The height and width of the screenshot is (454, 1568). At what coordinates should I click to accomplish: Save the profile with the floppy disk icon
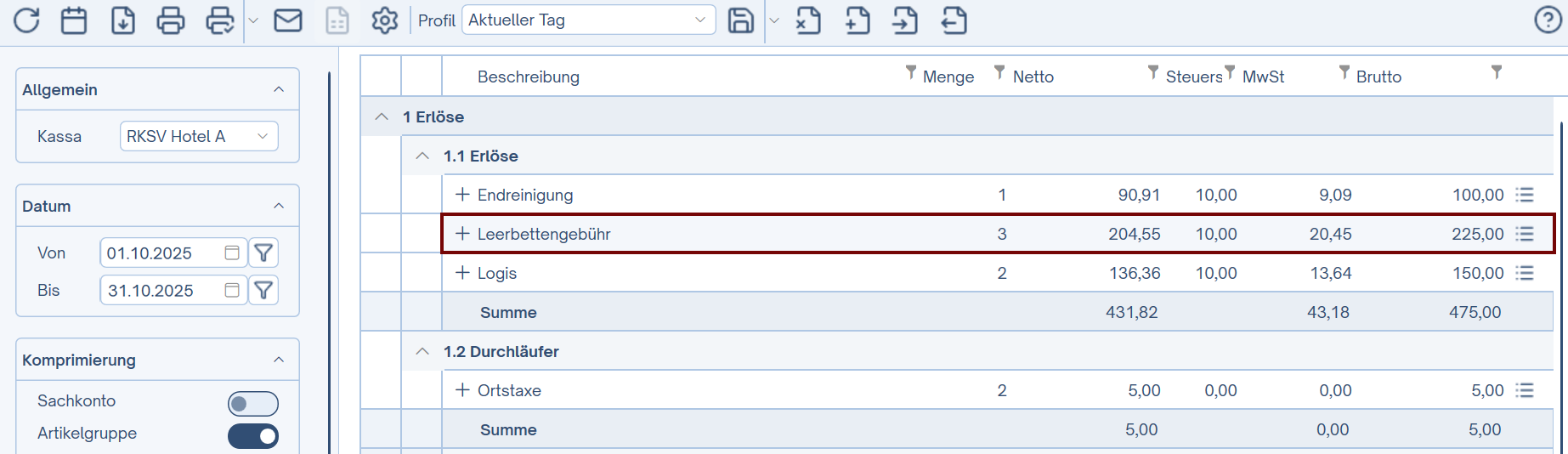(741, 20)
